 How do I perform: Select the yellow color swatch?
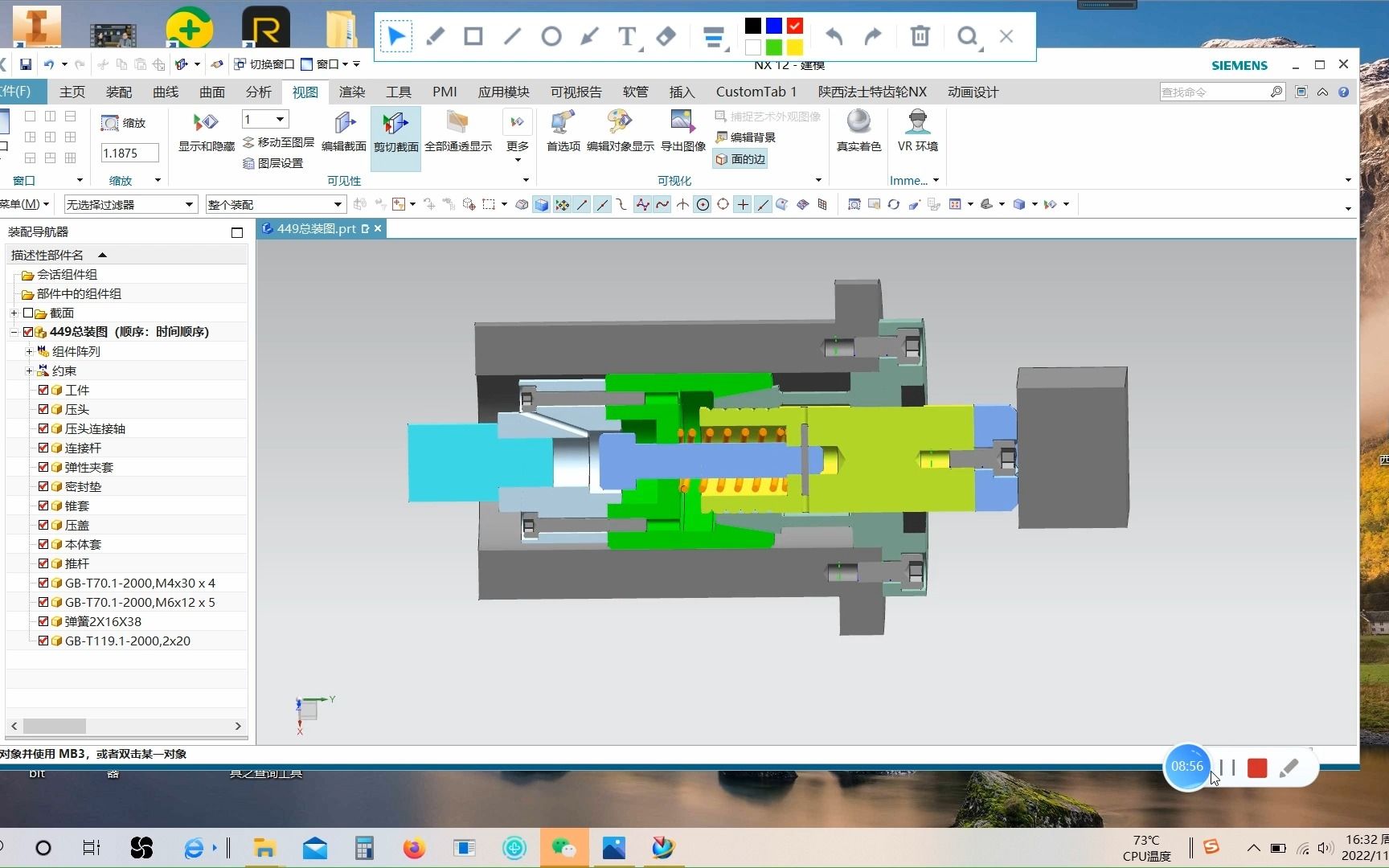click(794, 47)
